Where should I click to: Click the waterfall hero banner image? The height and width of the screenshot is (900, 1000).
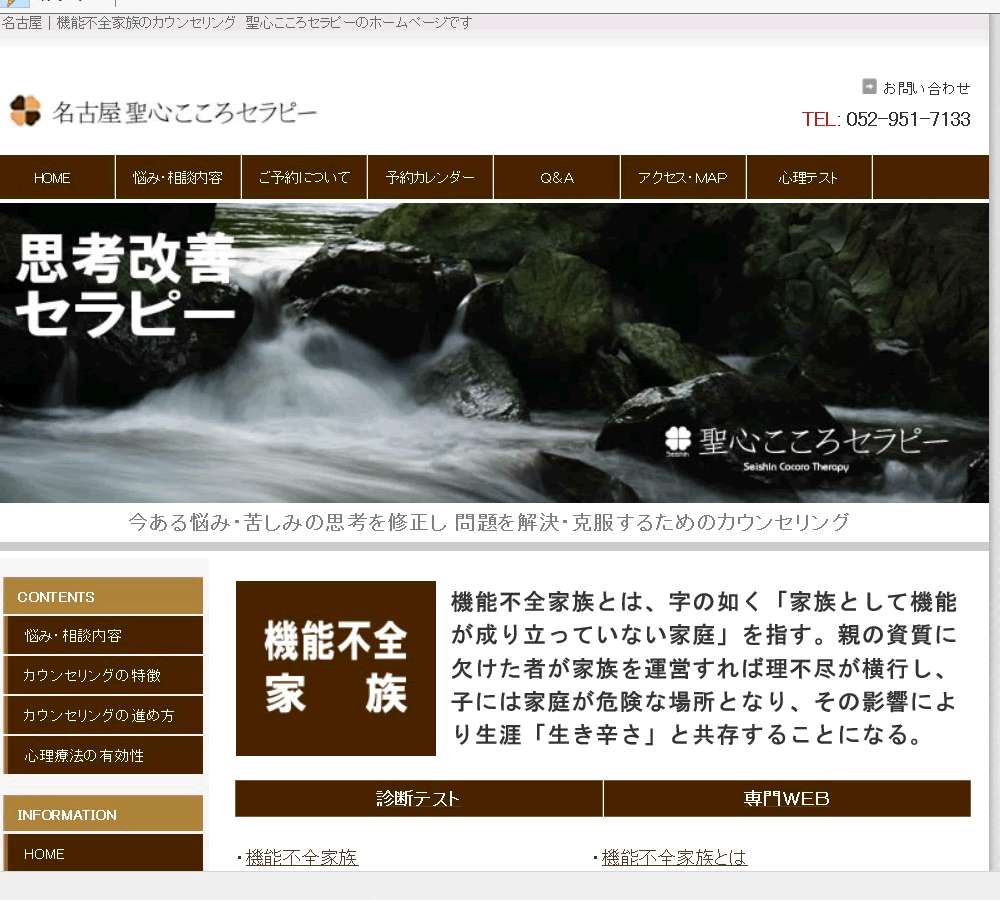pos(494,353)
